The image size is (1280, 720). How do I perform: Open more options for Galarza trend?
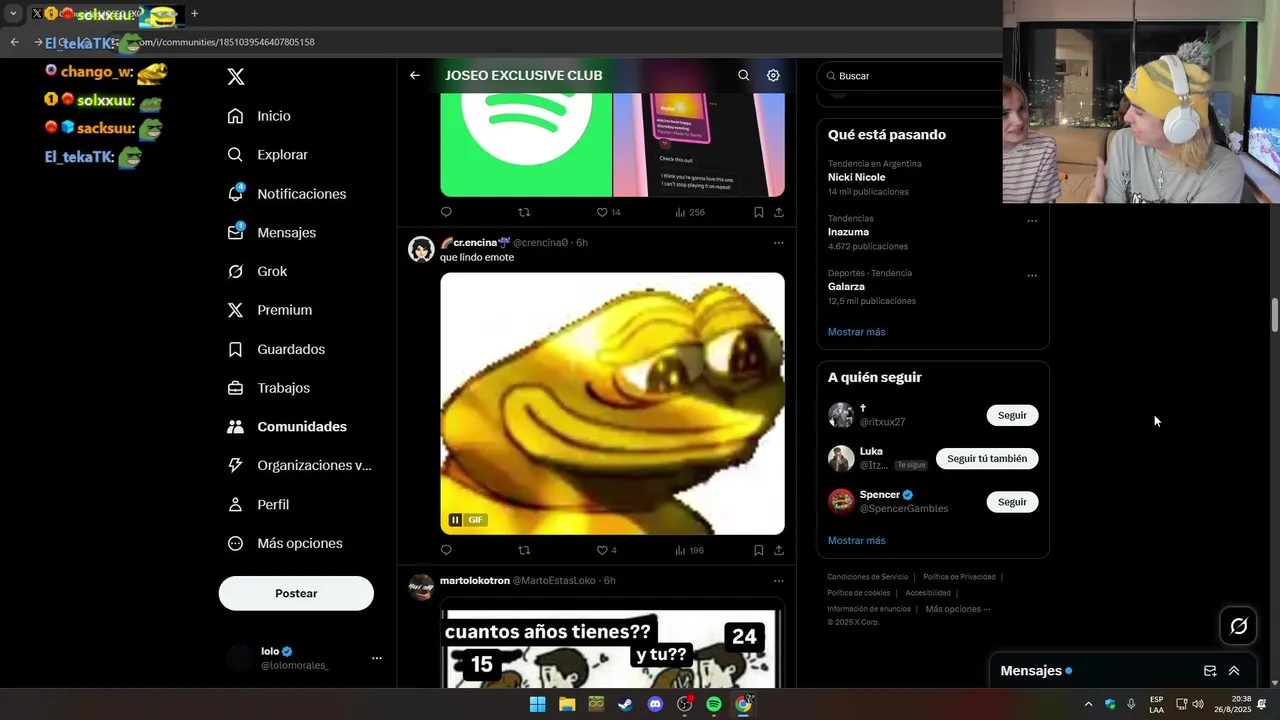(x=1032, y=276)
